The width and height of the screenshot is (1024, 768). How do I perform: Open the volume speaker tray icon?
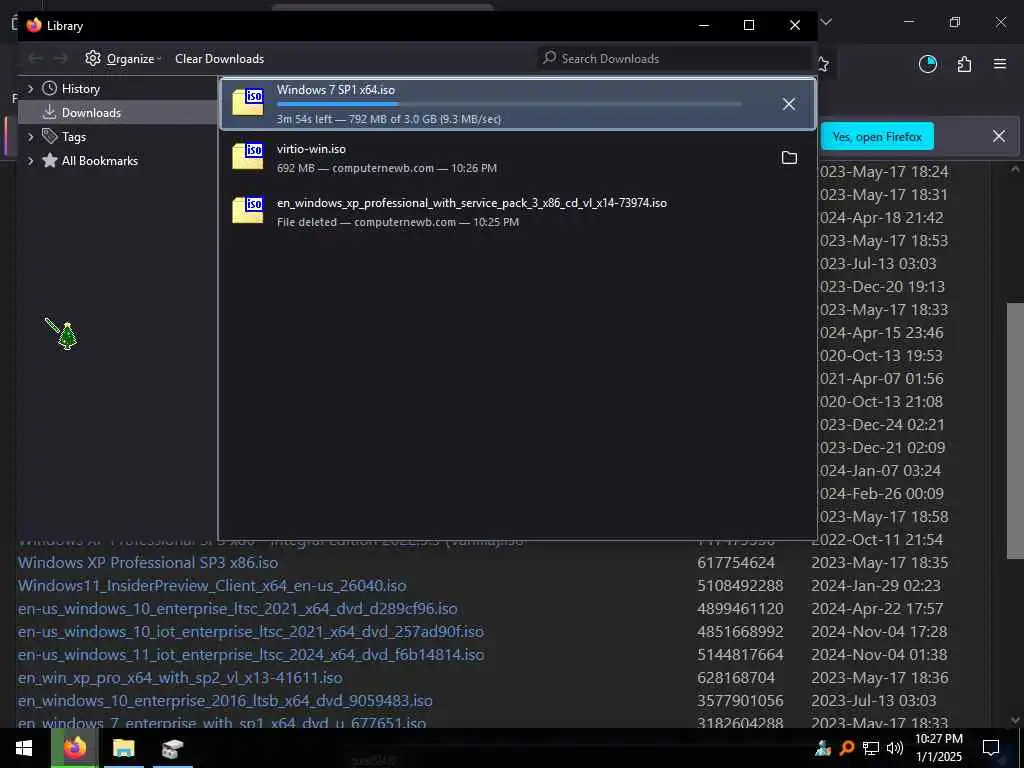[x=895, y=748]
